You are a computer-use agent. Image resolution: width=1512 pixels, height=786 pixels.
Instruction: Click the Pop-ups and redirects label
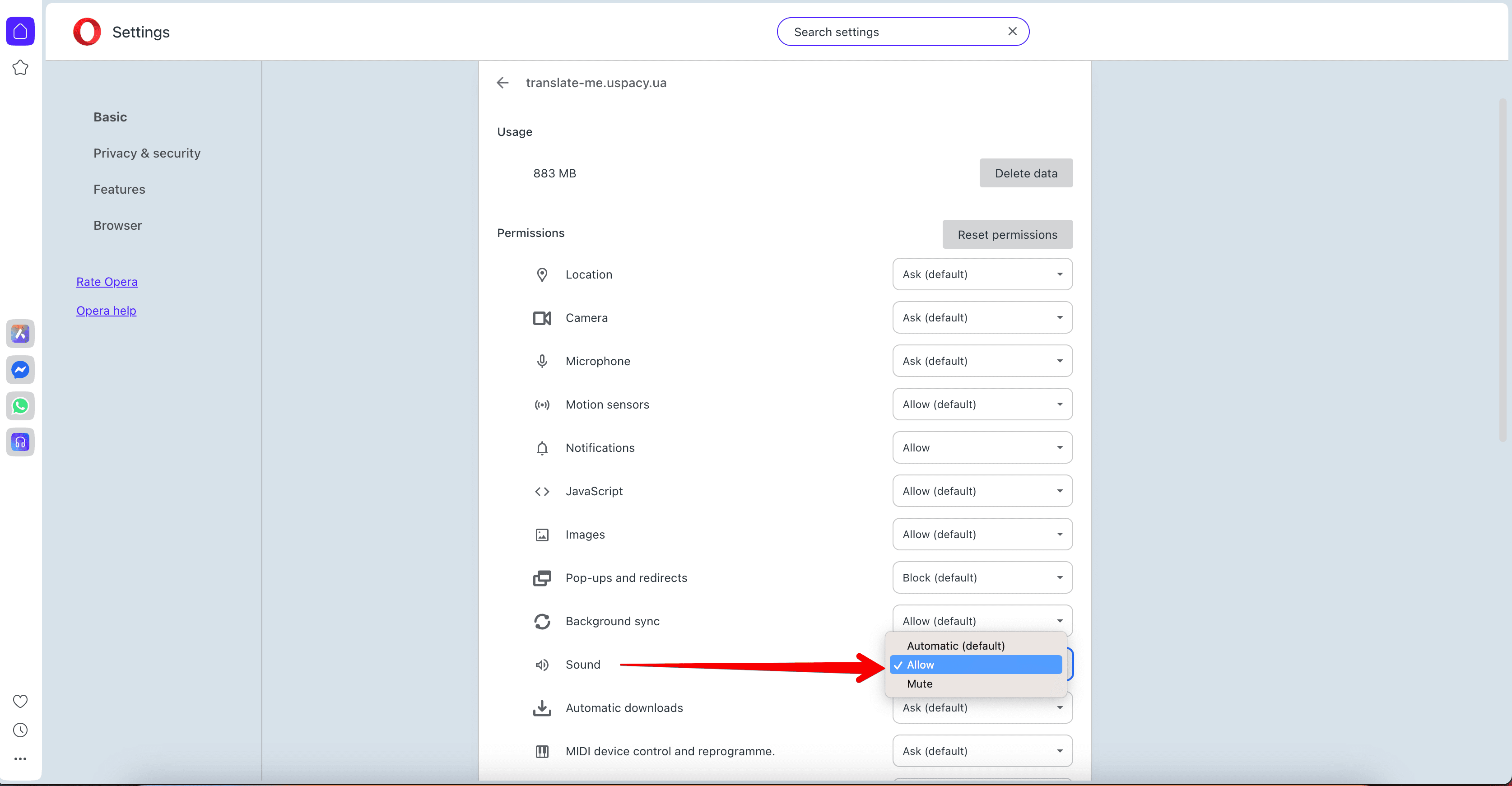click(x=626, y=578)
